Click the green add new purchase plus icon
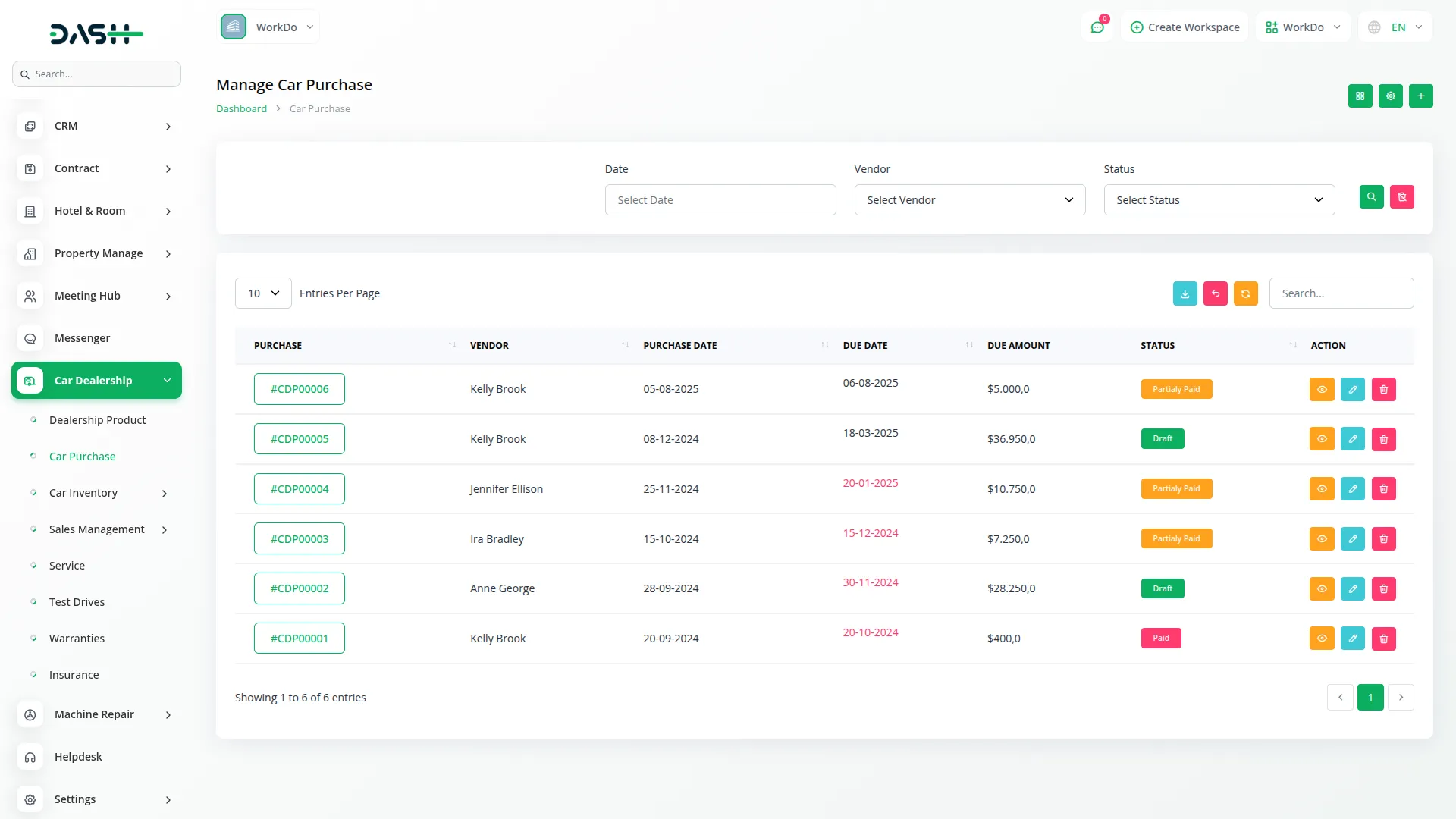Viewport: 1456px width, 819px height. pyautogui.click(x=1420, y=96)
